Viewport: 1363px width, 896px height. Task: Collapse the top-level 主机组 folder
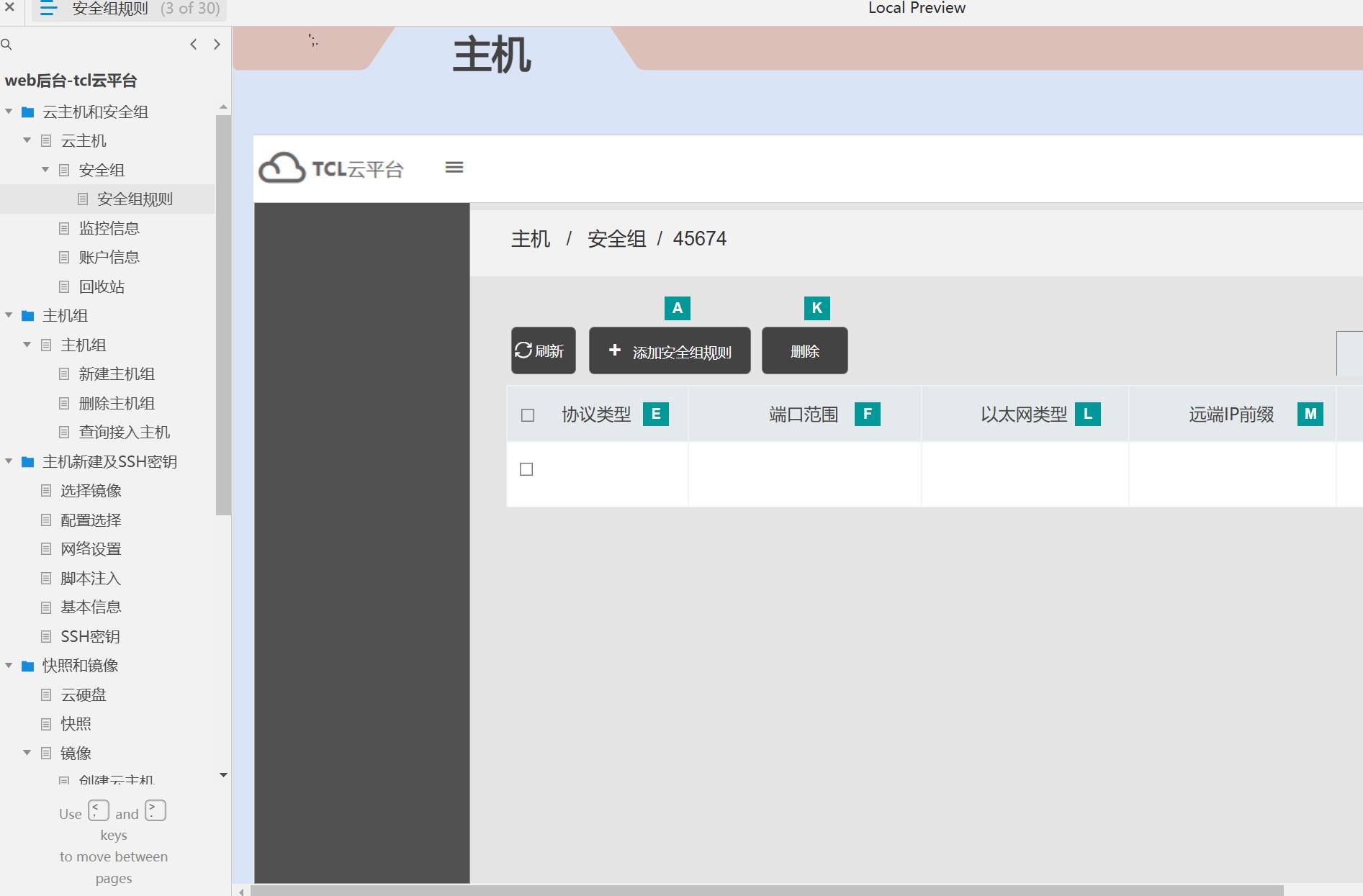(x=9, y=315)
